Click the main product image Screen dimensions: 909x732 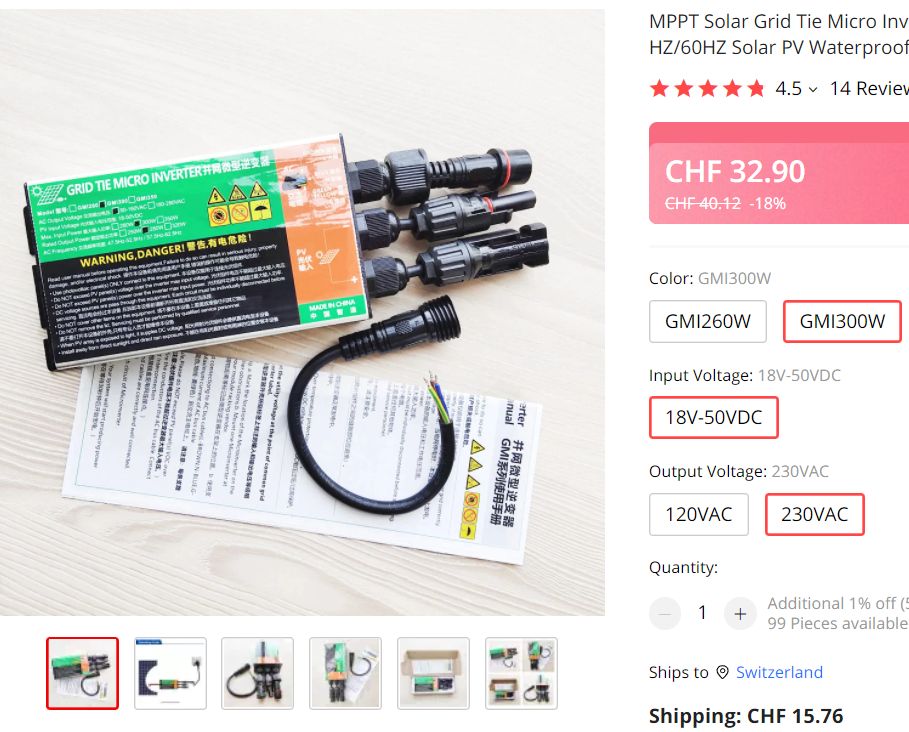coord(302,312)
